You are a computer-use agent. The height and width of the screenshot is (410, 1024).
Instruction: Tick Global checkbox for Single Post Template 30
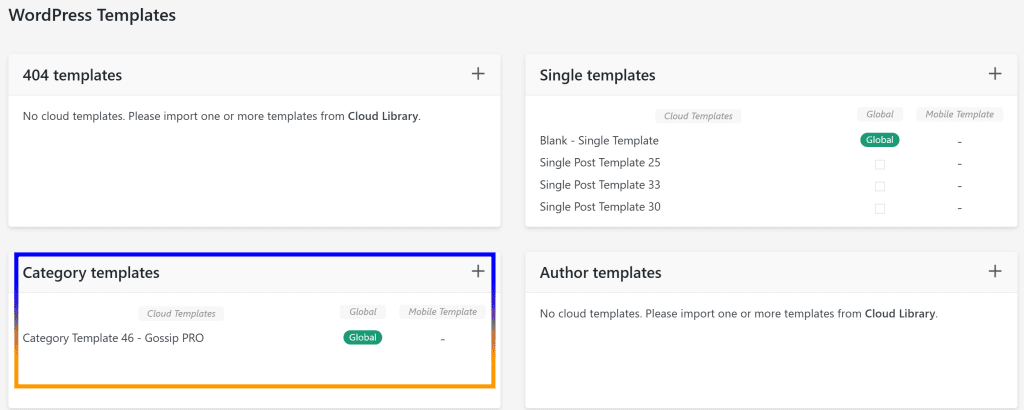(880, 208)
